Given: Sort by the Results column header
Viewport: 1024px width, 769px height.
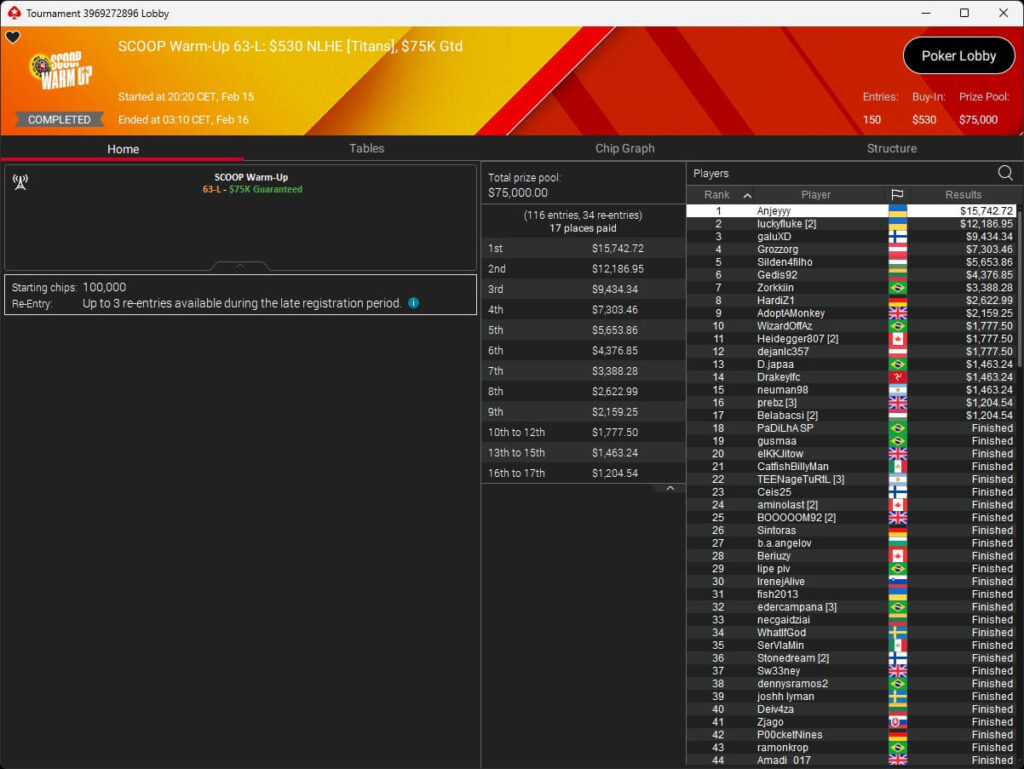Looking at the screenshot, I should 963,195.
